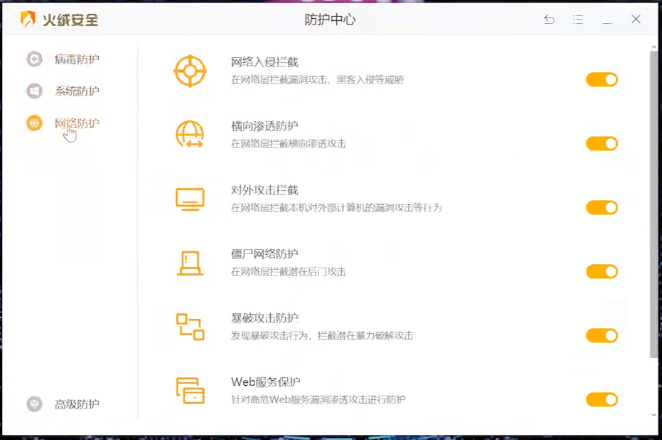Click the 系统防护 sidebar icon

pyautogui.click(x=34, y=91)
